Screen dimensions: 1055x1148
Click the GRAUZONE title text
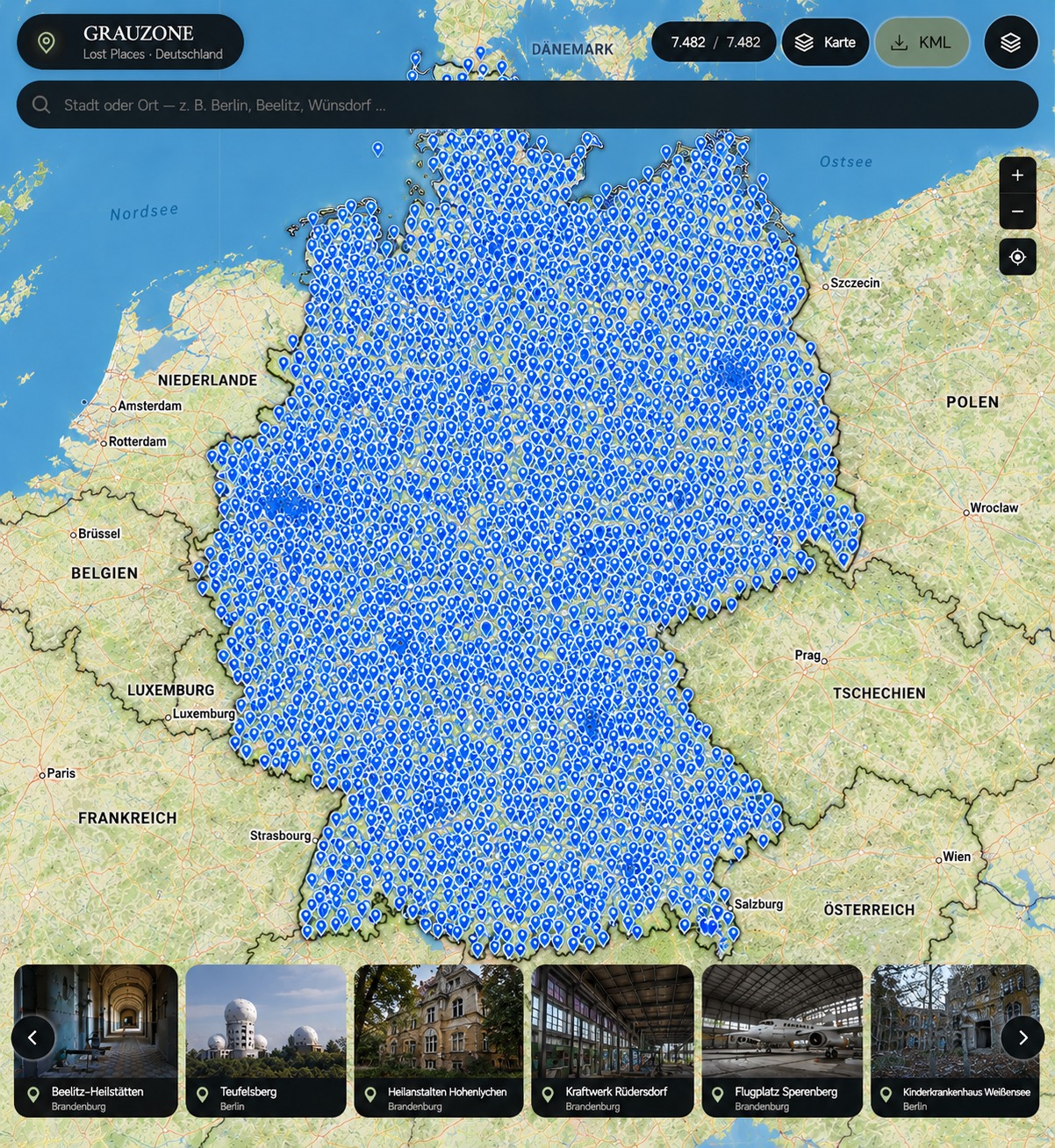[138, 33]
